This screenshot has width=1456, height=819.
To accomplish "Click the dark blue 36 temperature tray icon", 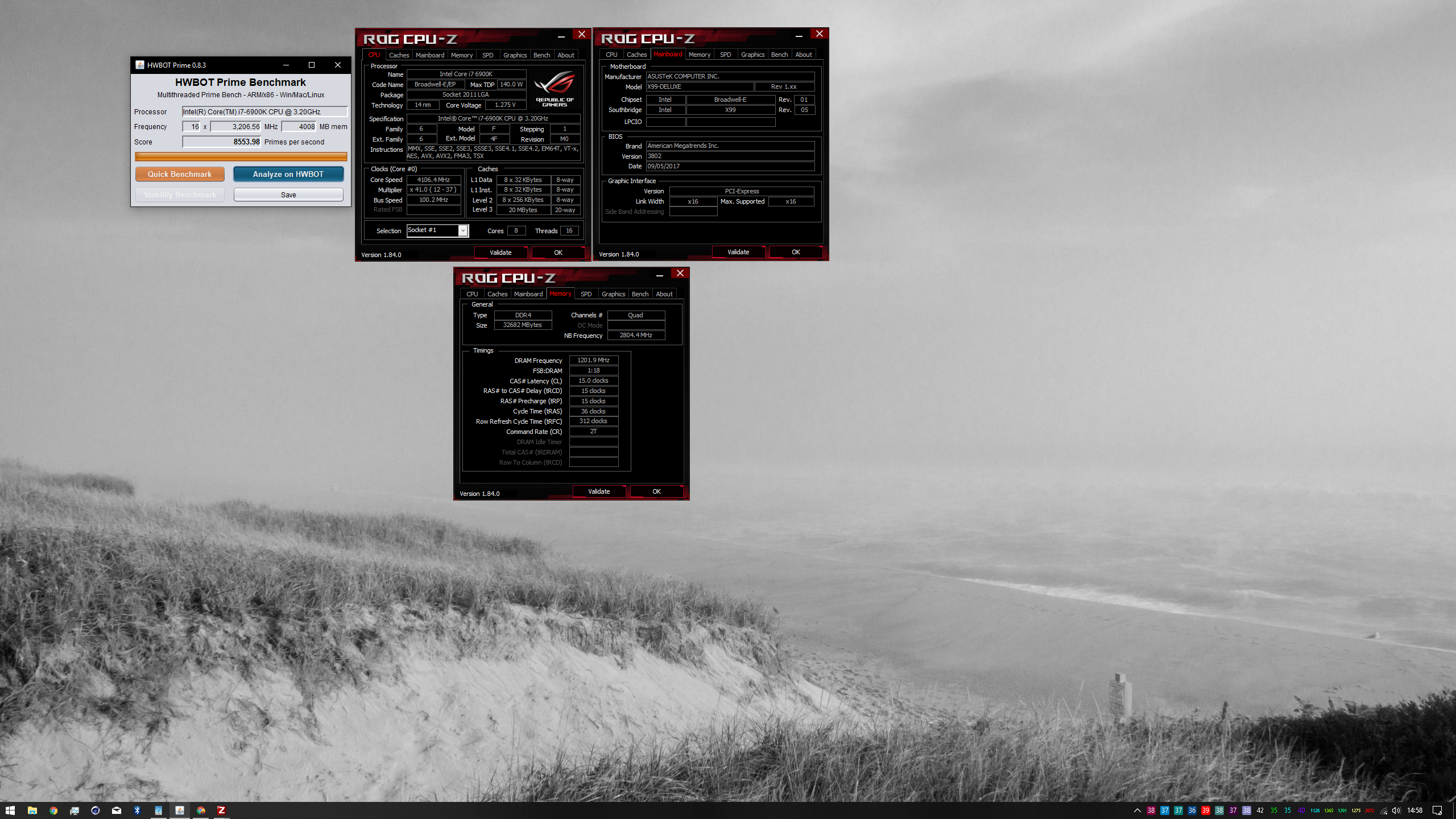I will pyautogui.click(x=1192, y=810).
